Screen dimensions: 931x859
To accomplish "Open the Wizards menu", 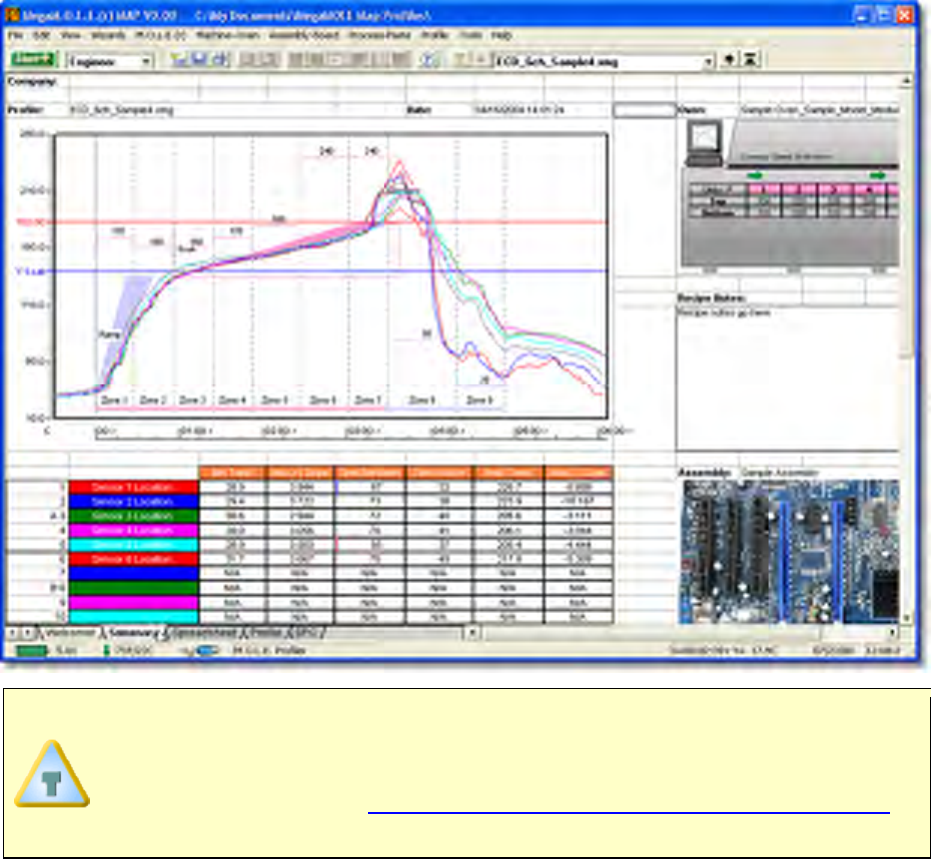I will click(109, 34).
